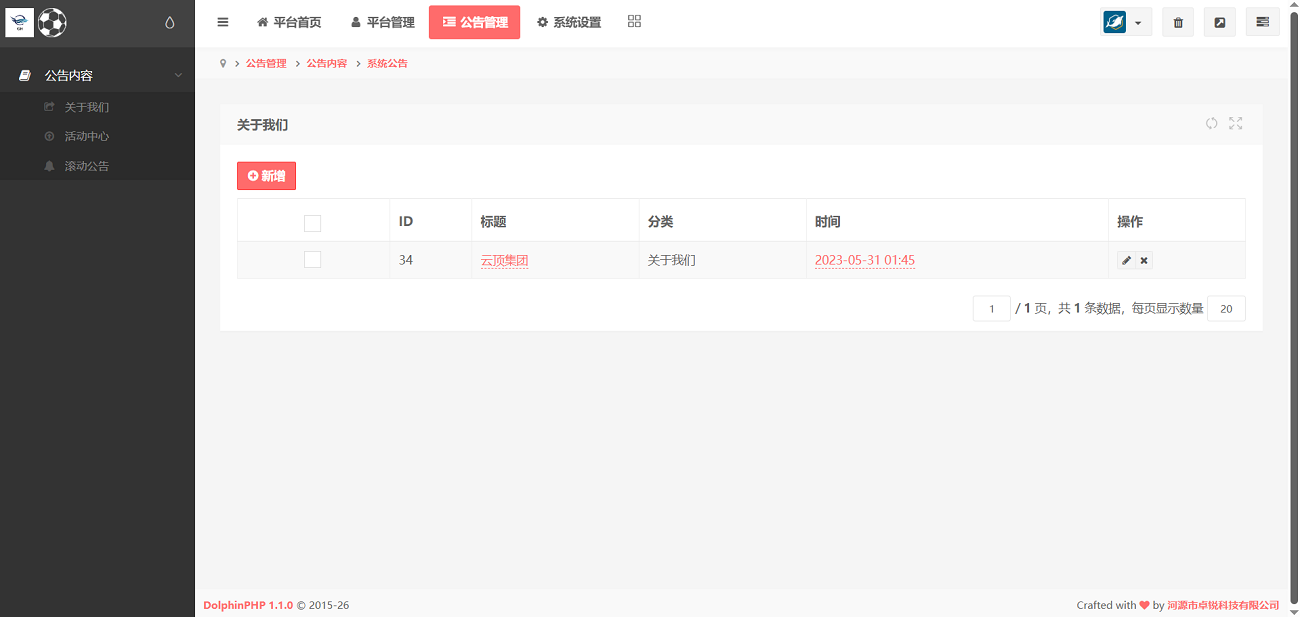
Task: Click the page number input field
Action: (x=991, y=308)
